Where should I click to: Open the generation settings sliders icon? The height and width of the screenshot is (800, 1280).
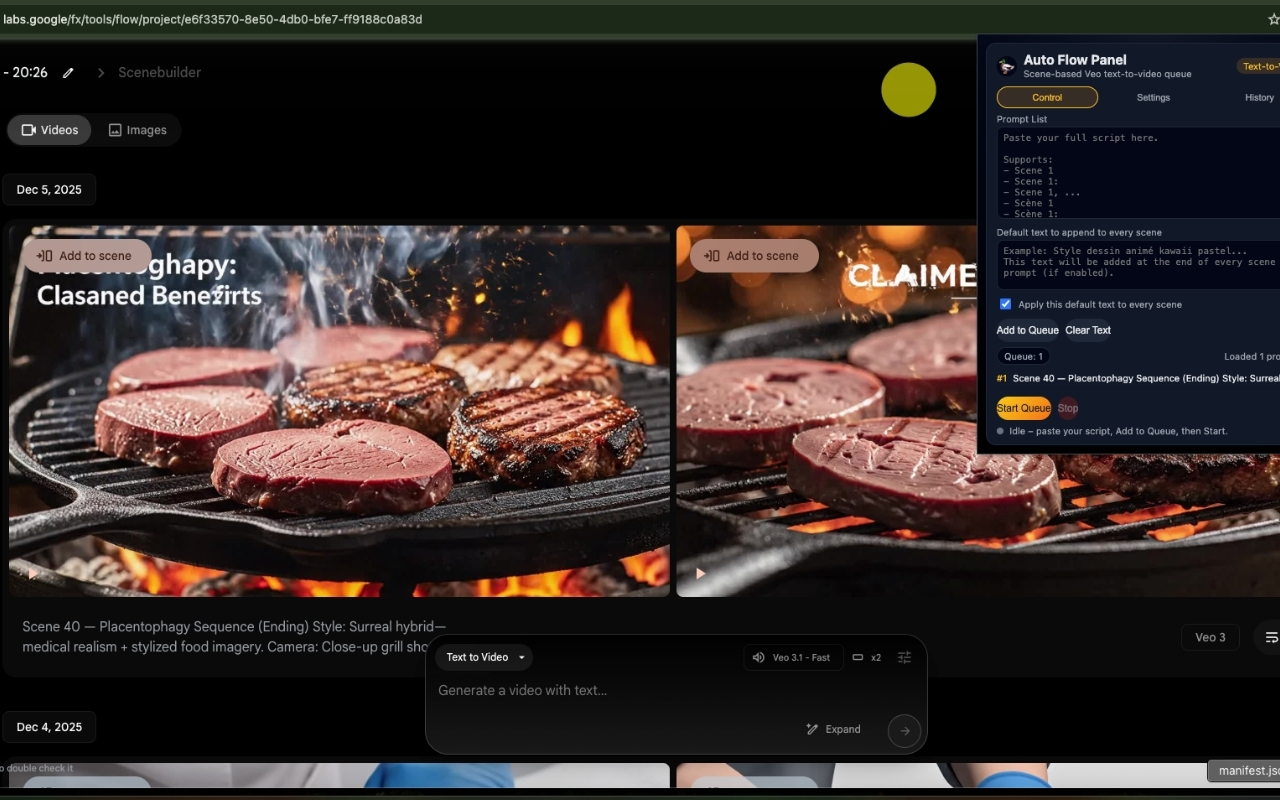pos(904,657)
